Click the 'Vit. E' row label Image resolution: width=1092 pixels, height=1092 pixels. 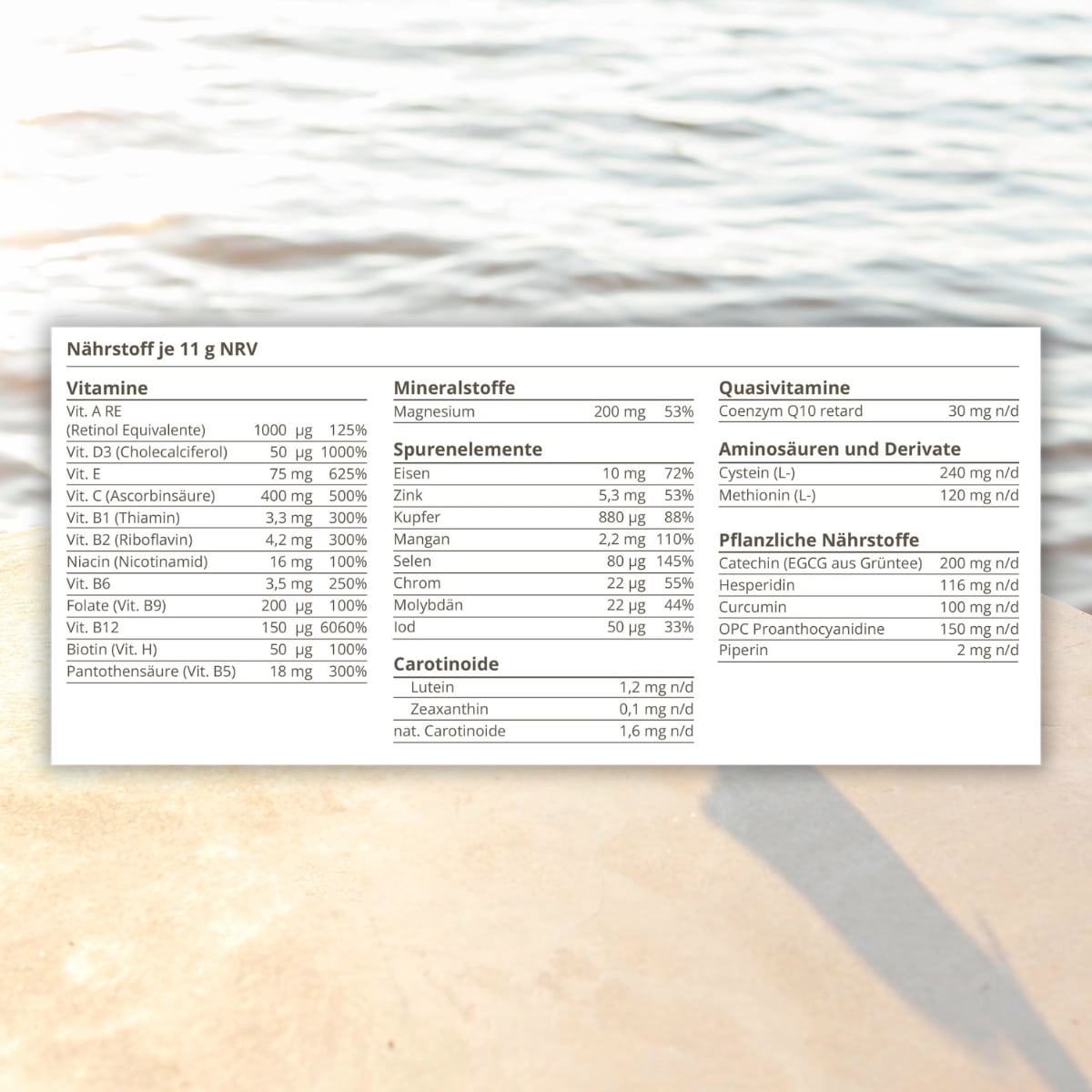pos(84,474)
